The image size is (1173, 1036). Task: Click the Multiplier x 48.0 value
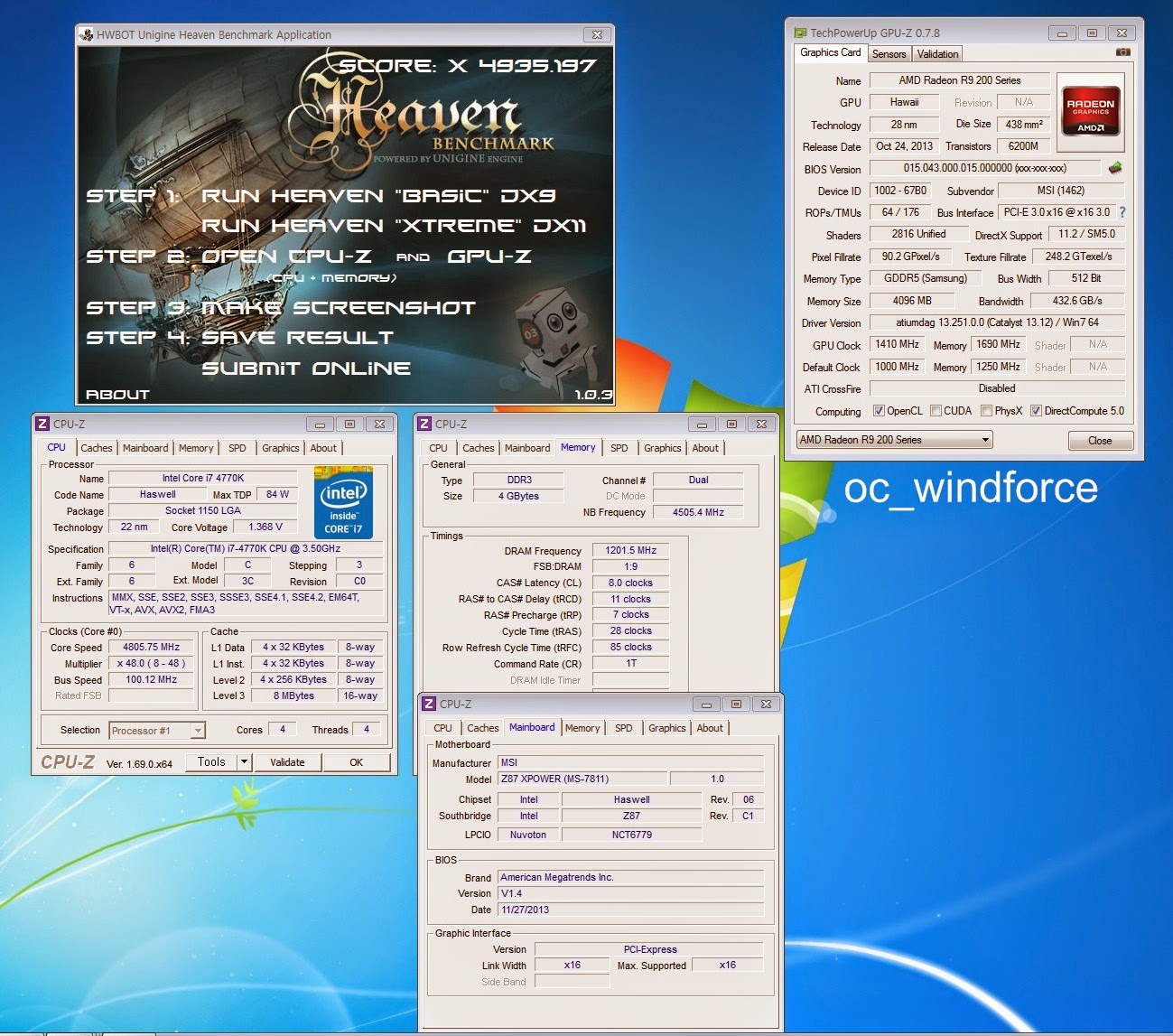[x=152, y=664]
